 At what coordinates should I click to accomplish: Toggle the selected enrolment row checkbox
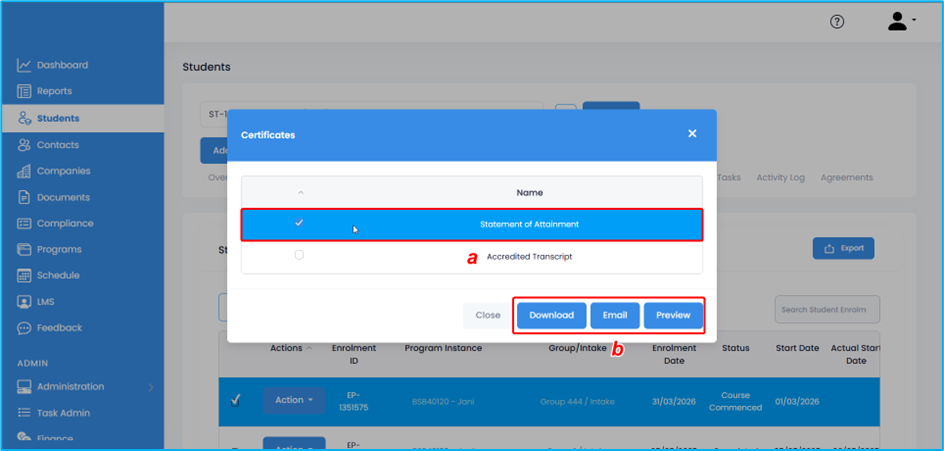235,400
